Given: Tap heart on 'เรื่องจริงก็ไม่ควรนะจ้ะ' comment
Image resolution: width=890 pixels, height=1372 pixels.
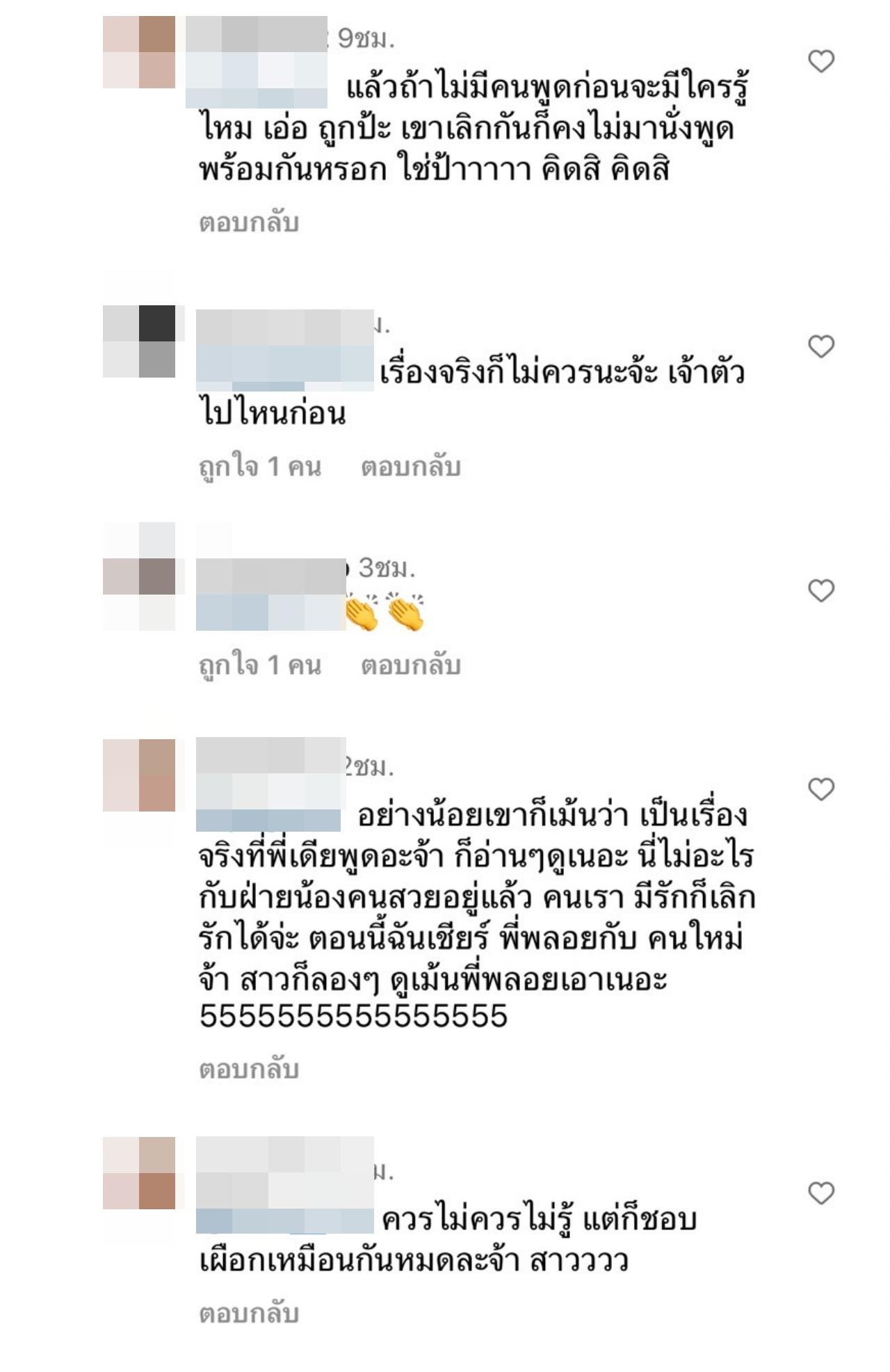Looking at the screenshot, I should 821,346.
